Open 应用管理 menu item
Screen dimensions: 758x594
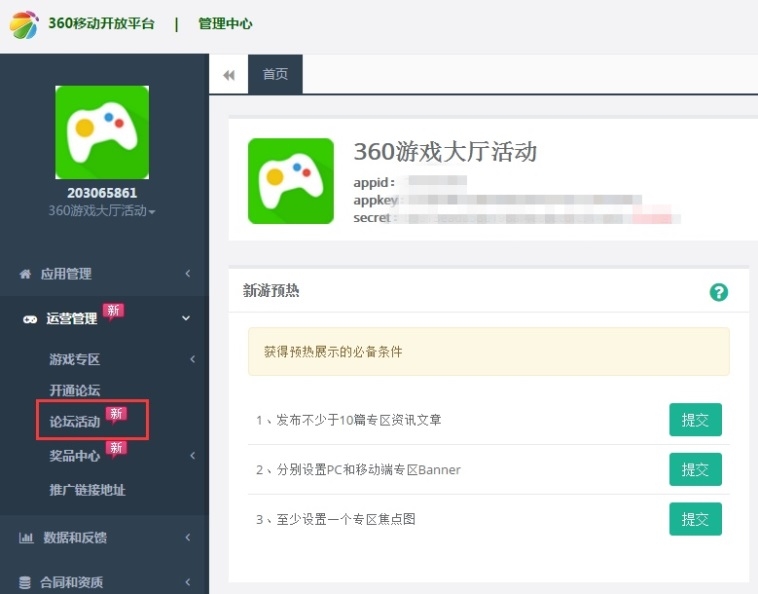coord(66,274)
